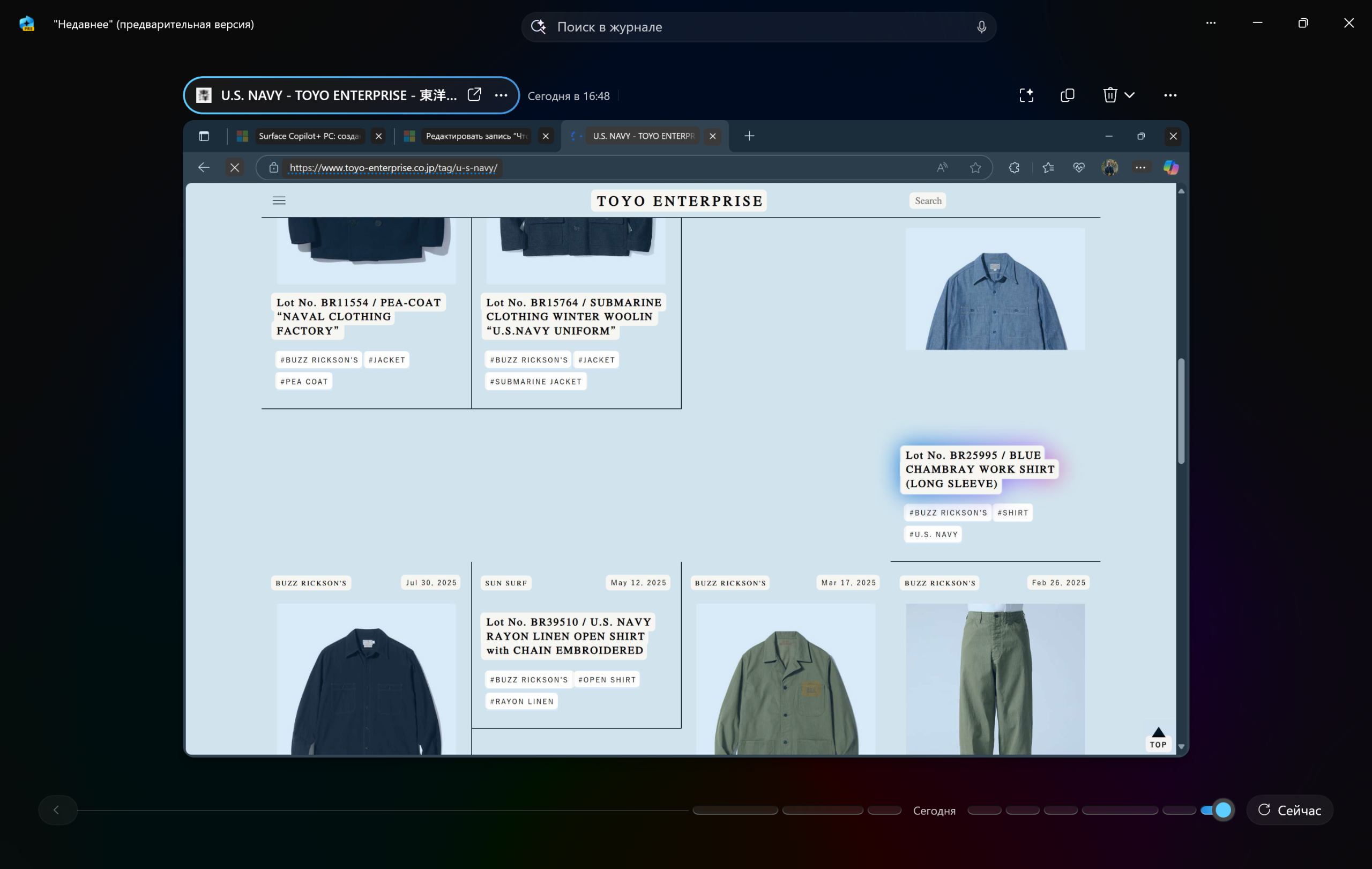Open the Recall settings ellipsis in title bar

[1211, 24]
